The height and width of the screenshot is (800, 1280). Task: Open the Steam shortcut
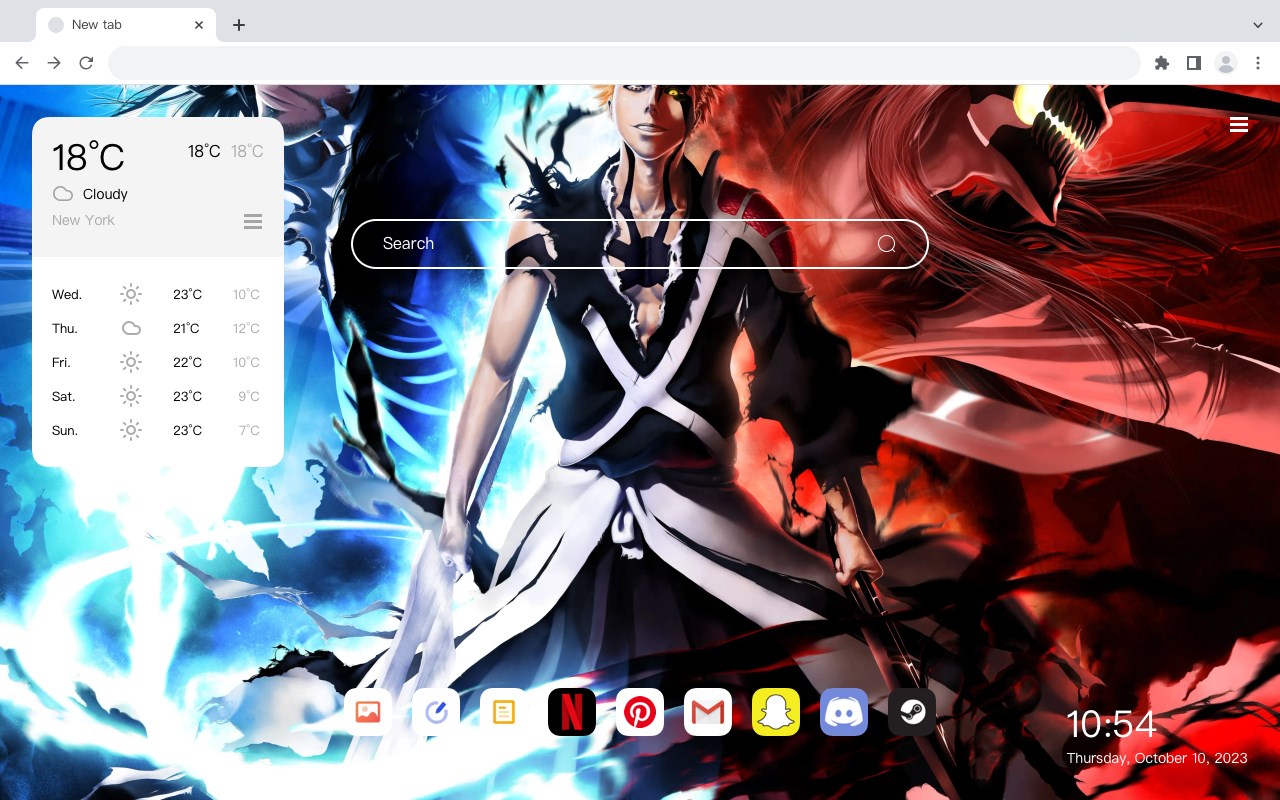tap(912, 712)
